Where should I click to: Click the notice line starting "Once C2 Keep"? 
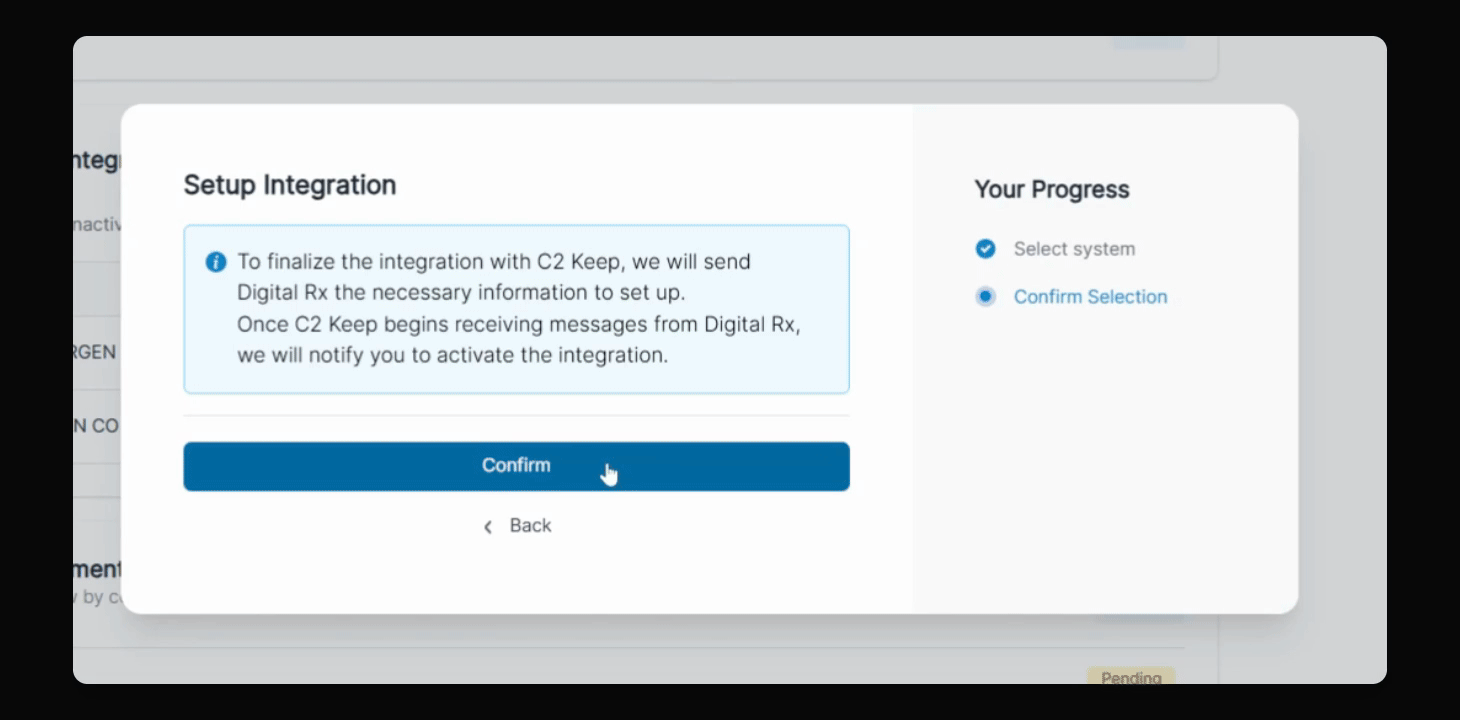(518, 324)
